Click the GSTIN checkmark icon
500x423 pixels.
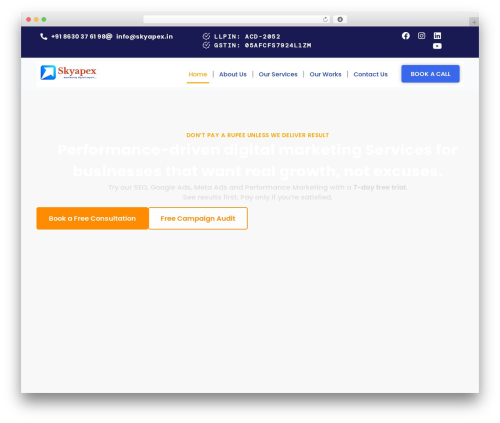(x=206, y=45)
